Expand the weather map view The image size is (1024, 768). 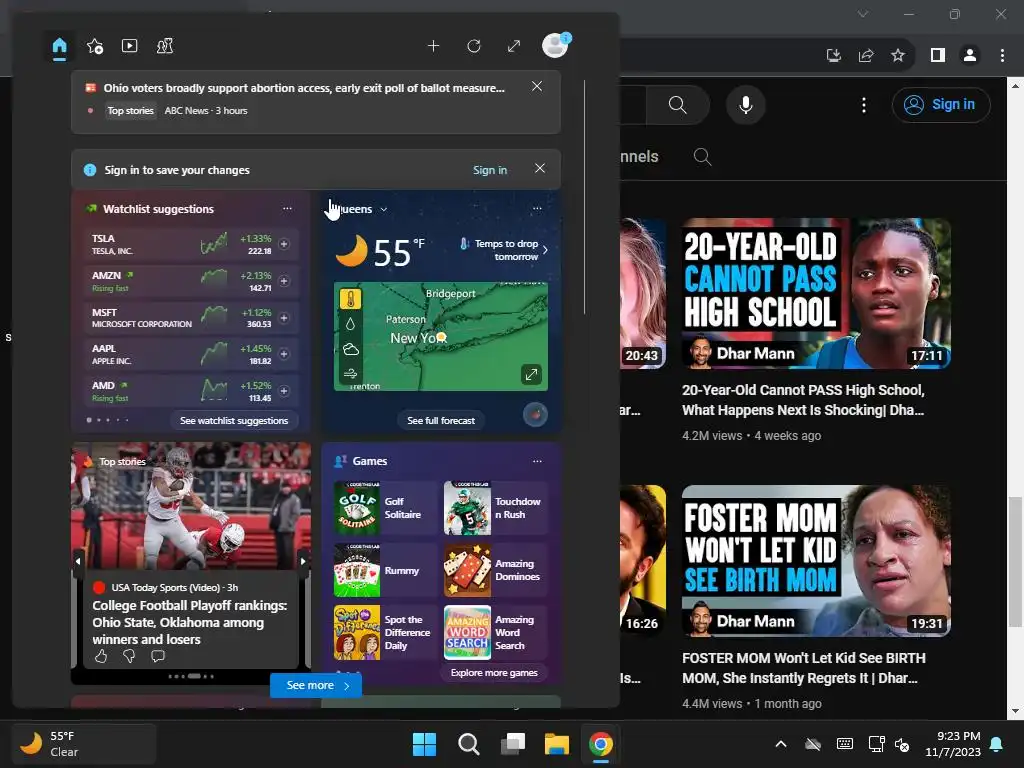531,374
